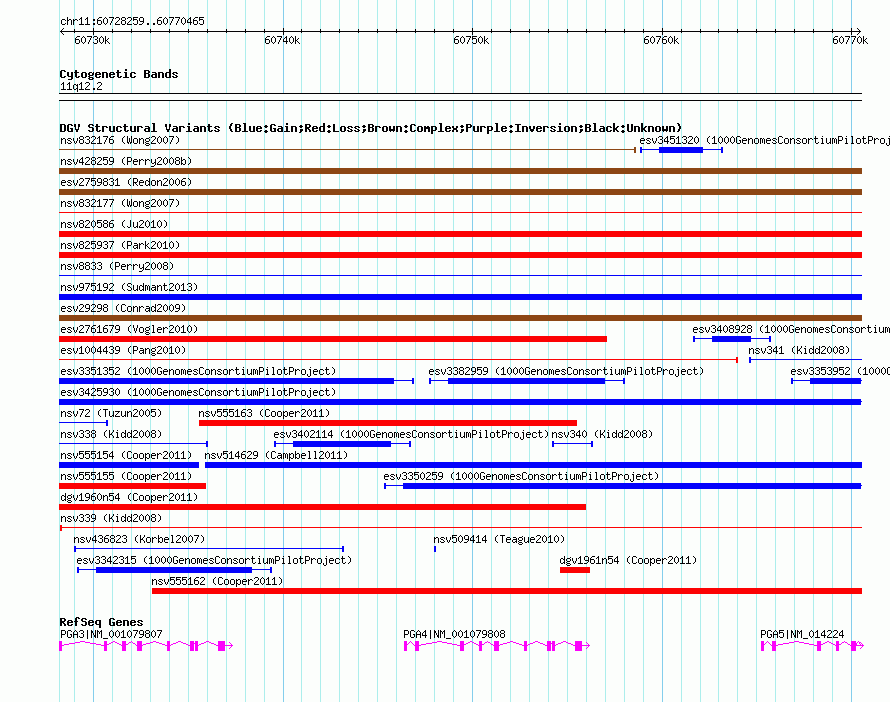Click the nsv825937 (Park2010) label
The height and width of the screenshot is (702, 890).
[120, 245]
